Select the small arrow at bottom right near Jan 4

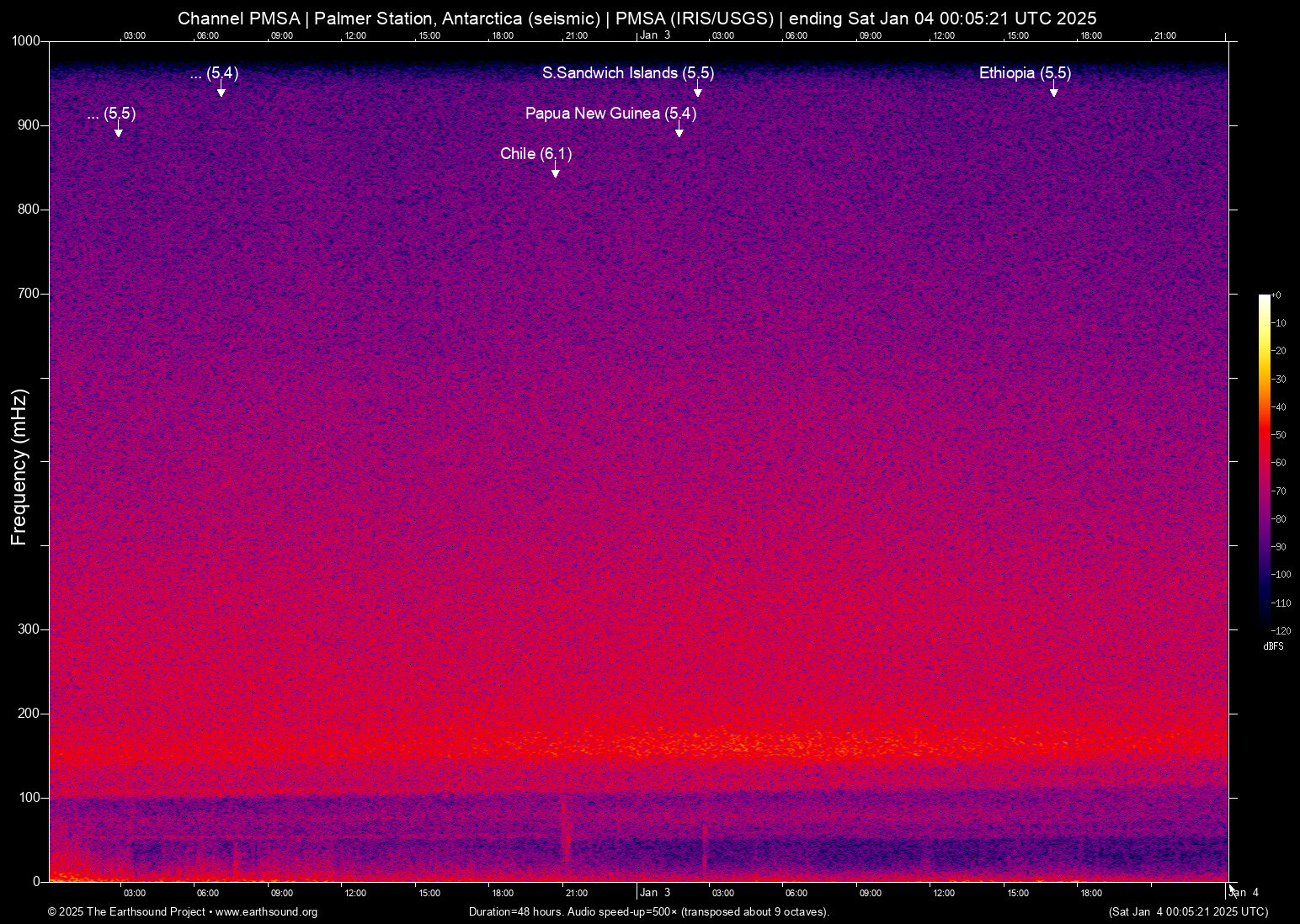[x=1232, y=889]
